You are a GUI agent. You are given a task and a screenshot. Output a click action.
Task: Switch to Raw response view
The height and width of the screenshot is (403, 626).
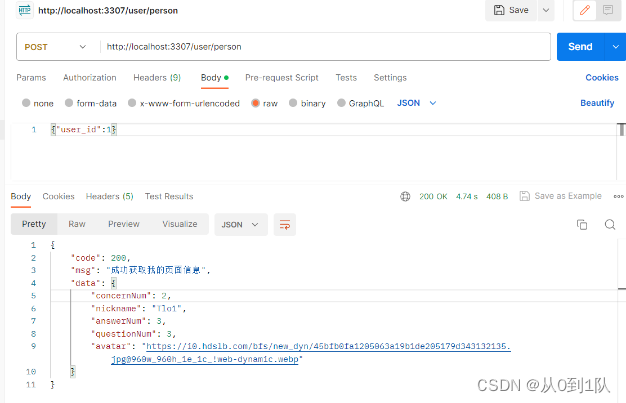77,224
